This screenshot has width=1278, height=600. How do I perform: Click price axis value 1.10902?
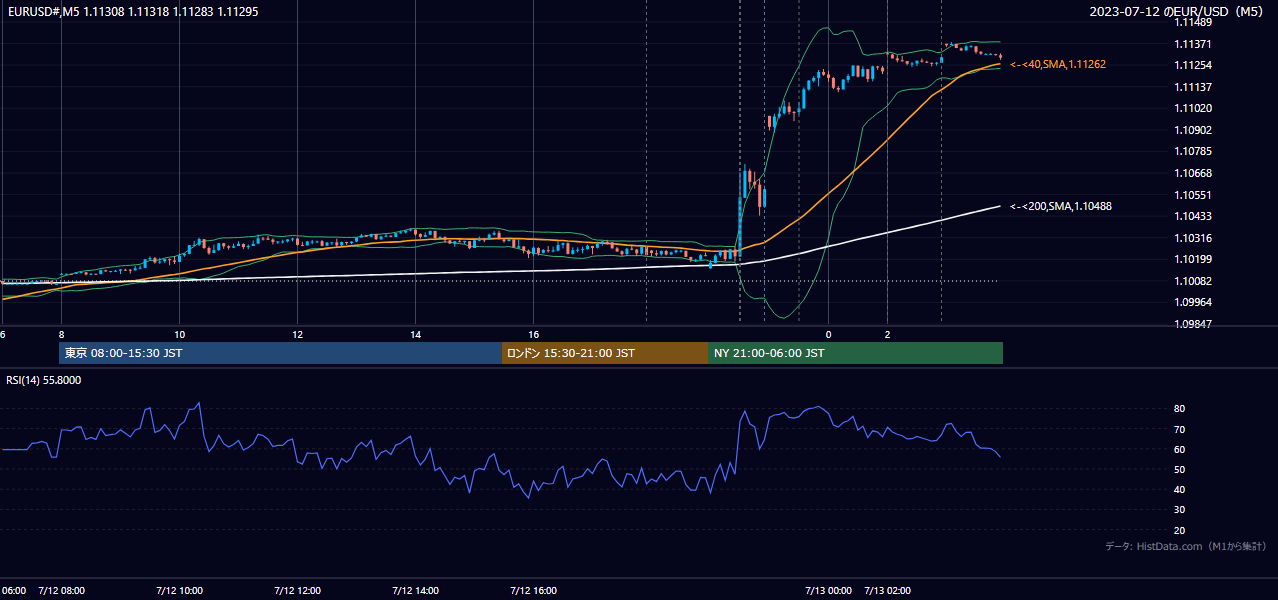[1193, 130]
